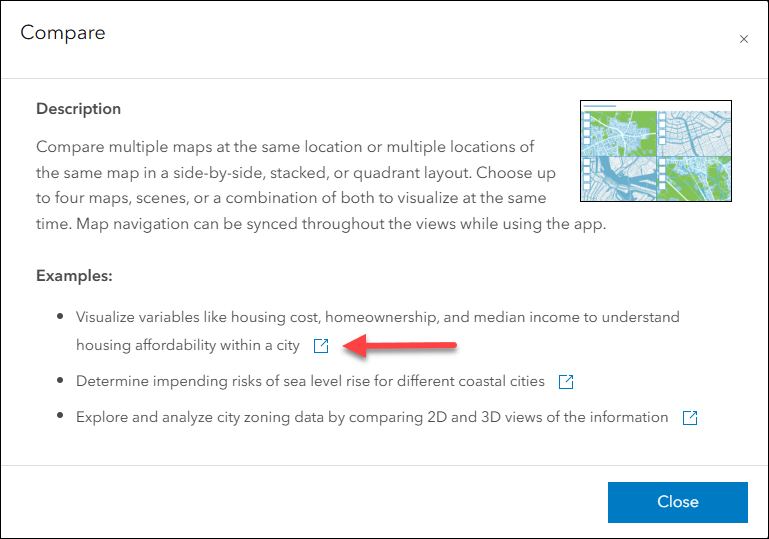This screenshot has height=539, width=769.
Task: Launch the city zoning 2D/3D example link icon
Action: 689,418
